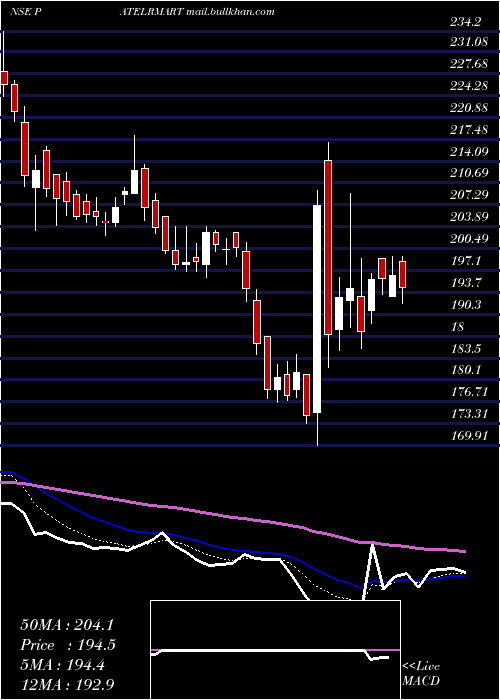This screenshot has width=500, height=700.
Task: Click the 180.1 axis label
Action: point(465,370)
